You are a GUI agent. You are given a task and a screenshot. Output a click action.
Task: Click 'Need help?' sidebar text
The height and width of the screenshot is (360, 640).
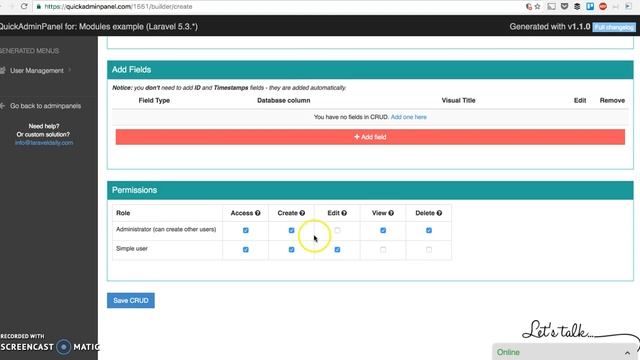pos(44,126)
